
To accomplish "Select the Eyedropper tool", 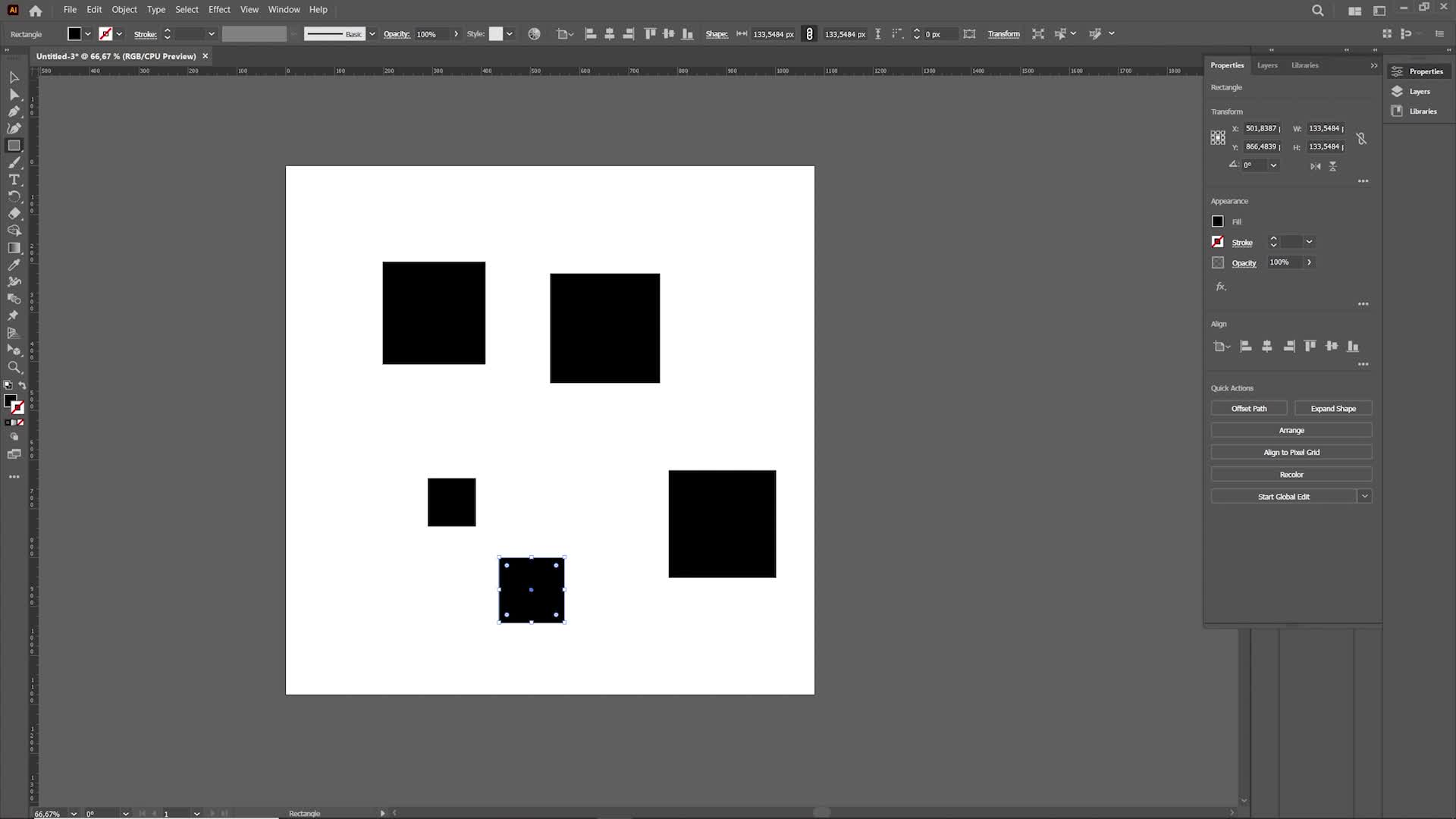I will [x=14, y=265].
